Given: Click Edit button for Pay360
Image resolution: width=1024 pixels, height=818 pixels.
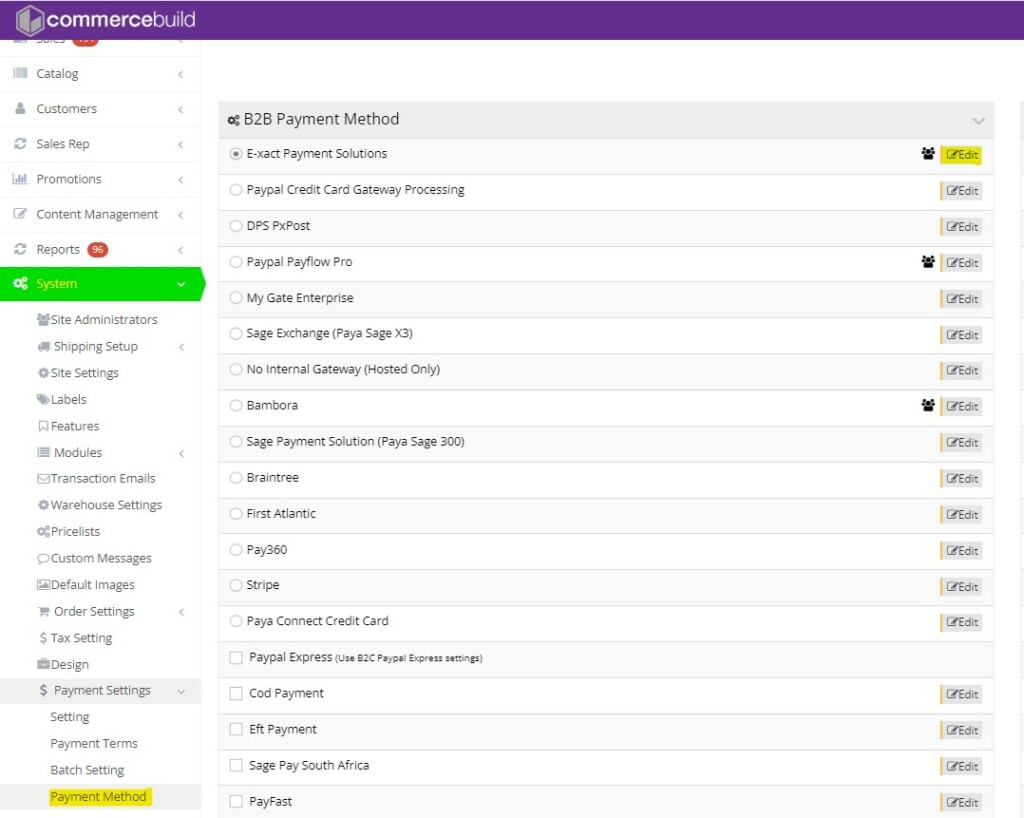Looking at the screenshot, I should tap(962, 551).
